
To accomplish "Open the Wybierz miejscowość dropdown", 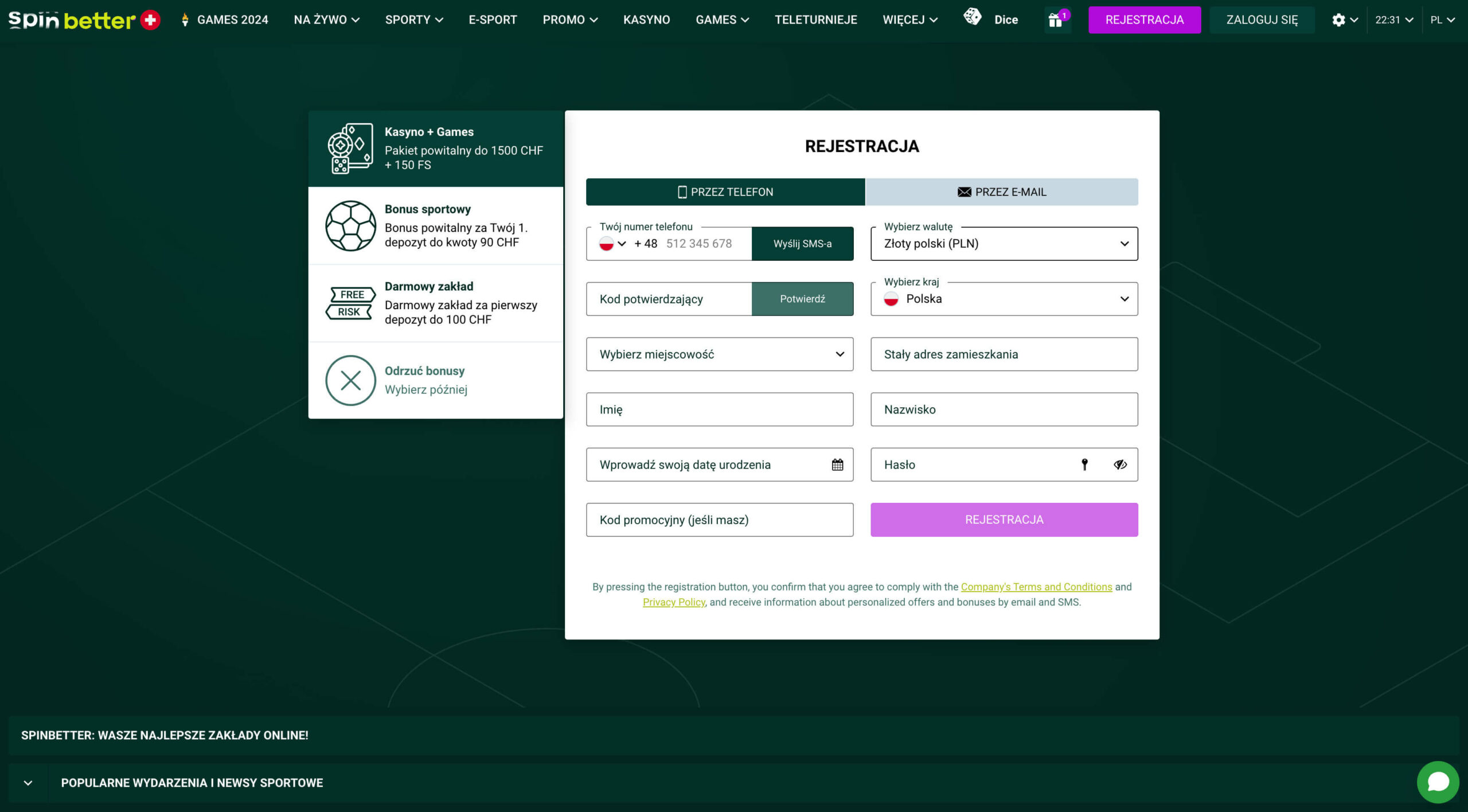I will (719, 354).
